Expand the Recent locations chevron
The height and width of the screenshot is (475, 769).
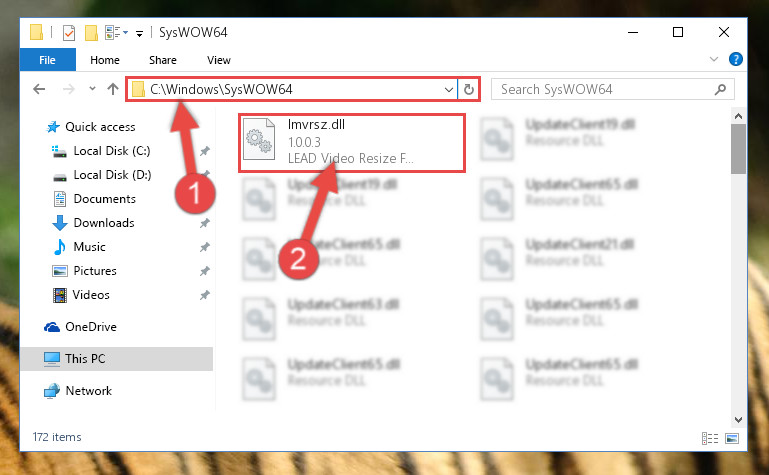point(92,89)
